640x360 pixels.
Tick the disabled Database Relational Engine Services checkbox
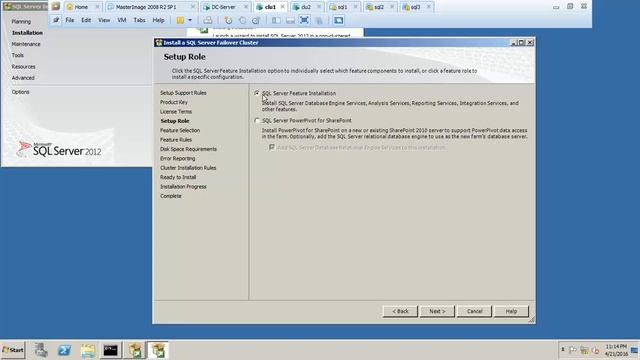pos(272,147)
